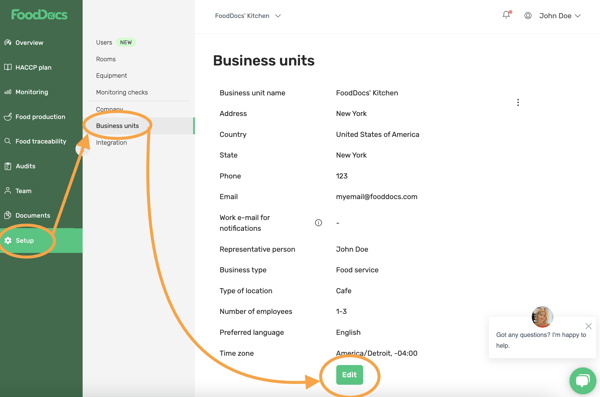Open Integration in setup submenu
Viewport: 600px width, 397px height.
pos(111,142)
